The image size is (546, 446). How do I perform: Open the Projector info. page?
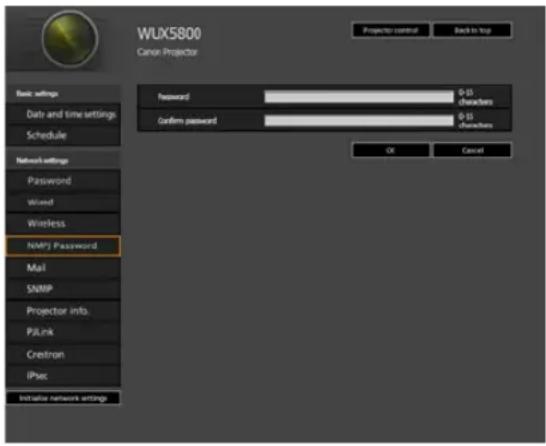63,311
